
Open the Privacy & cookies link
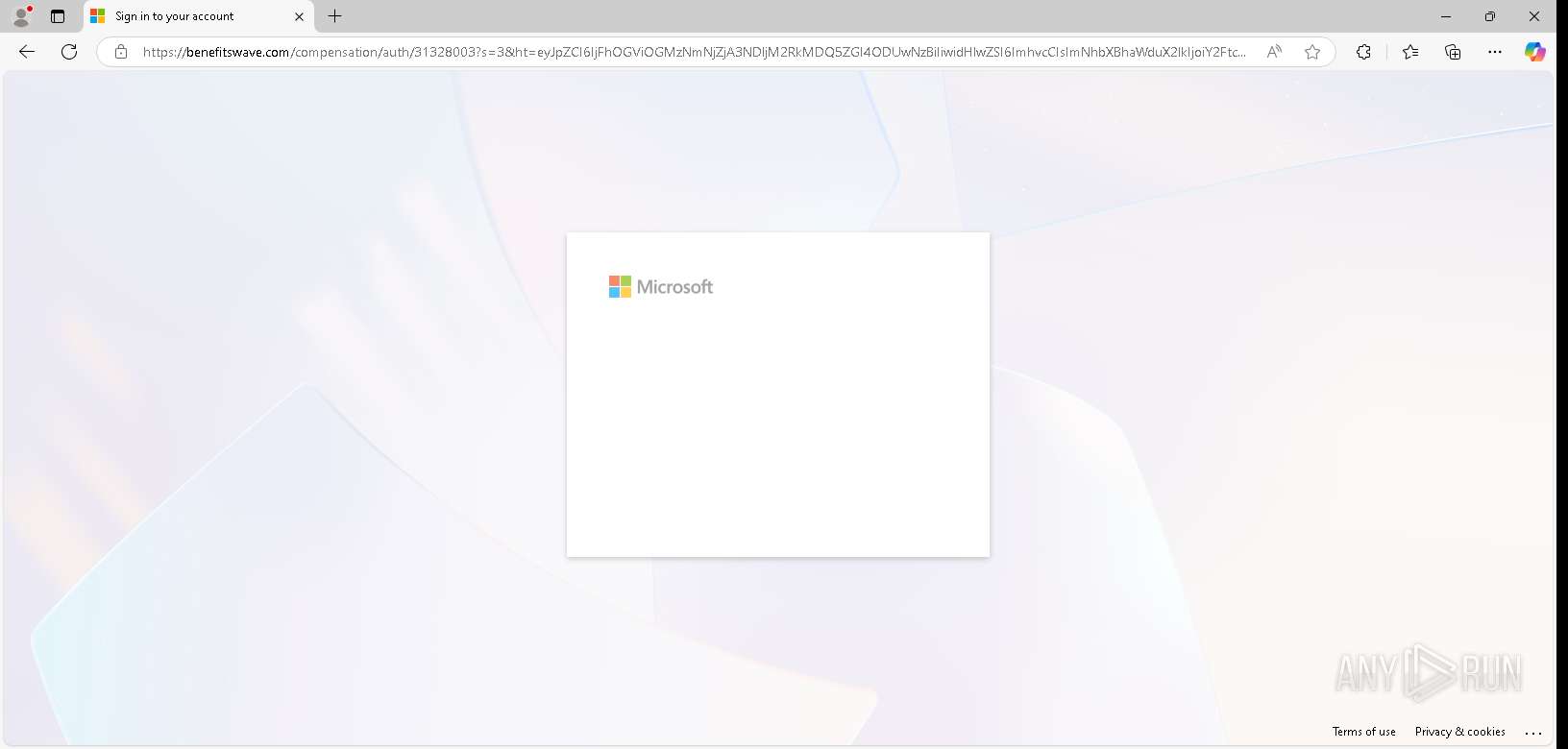(1459, 732)
